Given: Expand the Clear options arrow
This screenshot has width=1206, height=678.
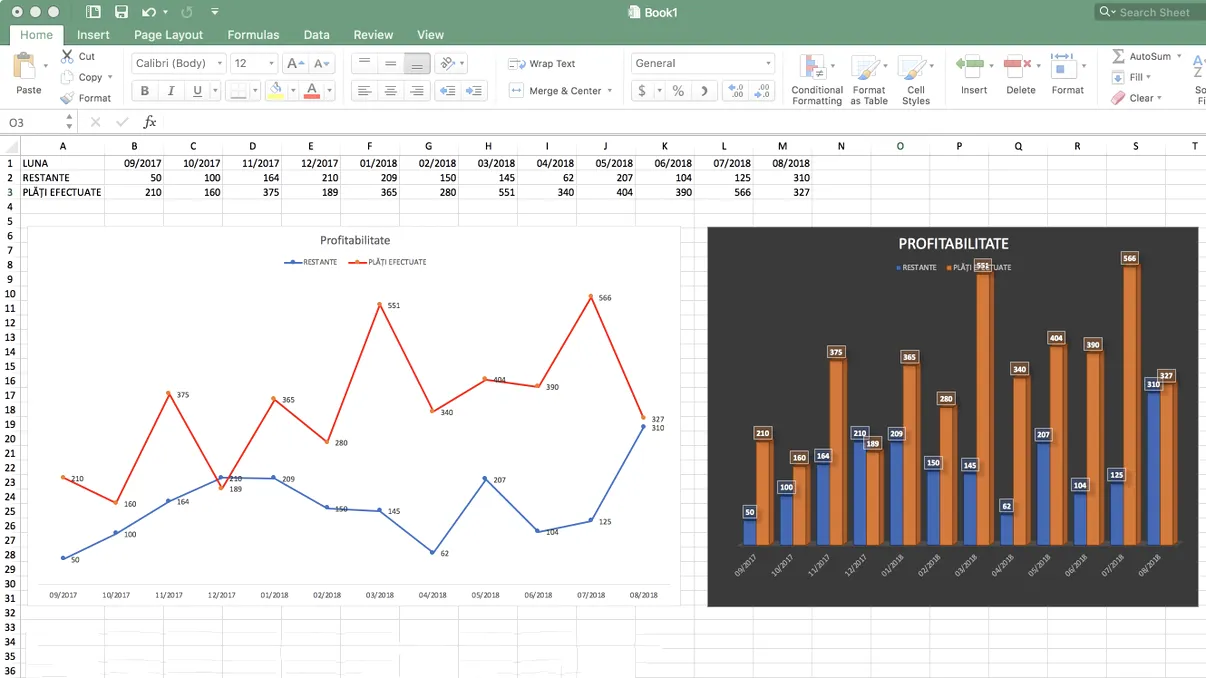Looking at the screenshot, I should coord(1159,98).
